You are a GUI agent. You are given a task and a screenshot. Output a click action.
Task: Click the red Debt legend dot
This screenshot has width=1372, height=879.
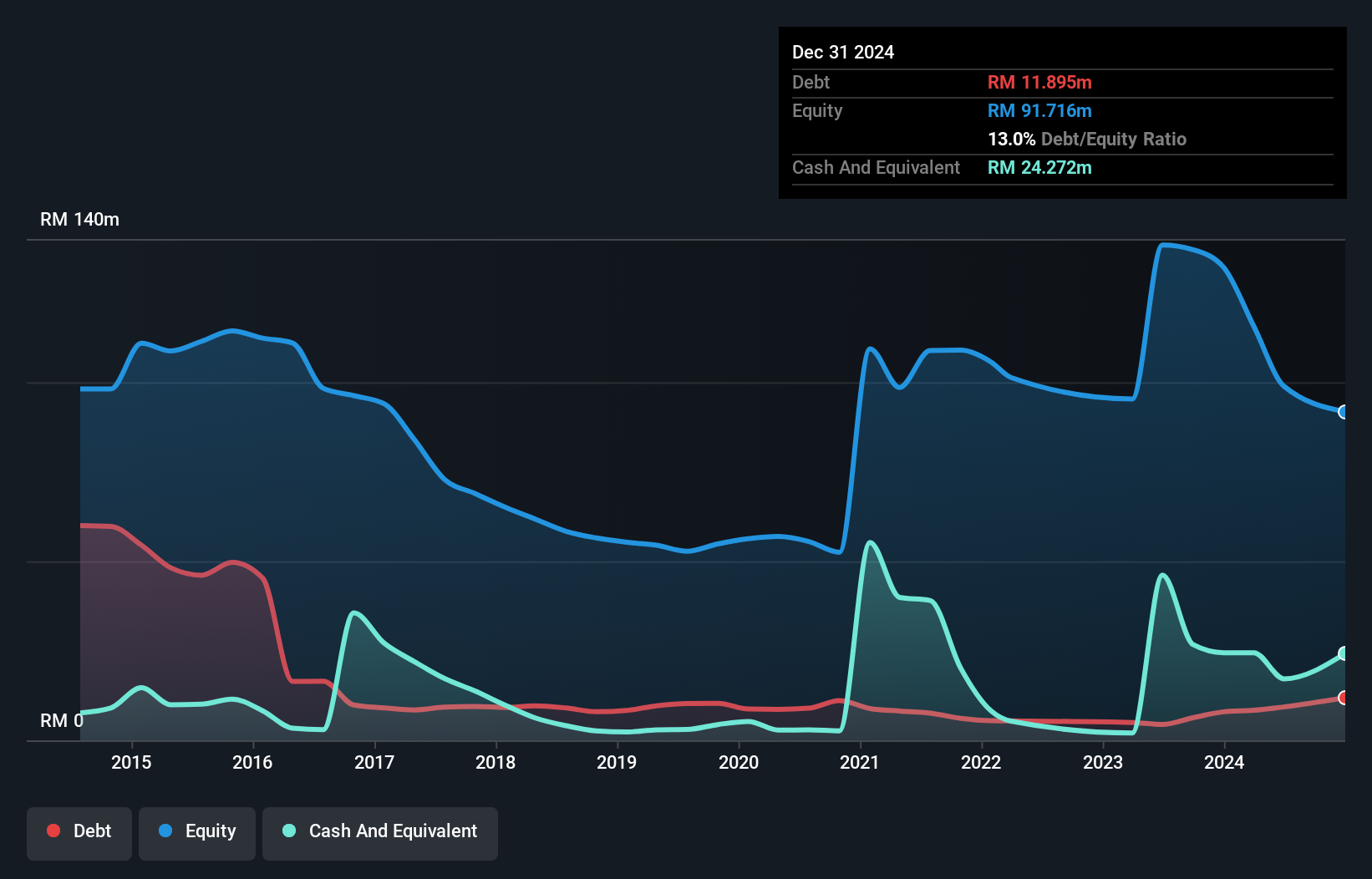53,831
